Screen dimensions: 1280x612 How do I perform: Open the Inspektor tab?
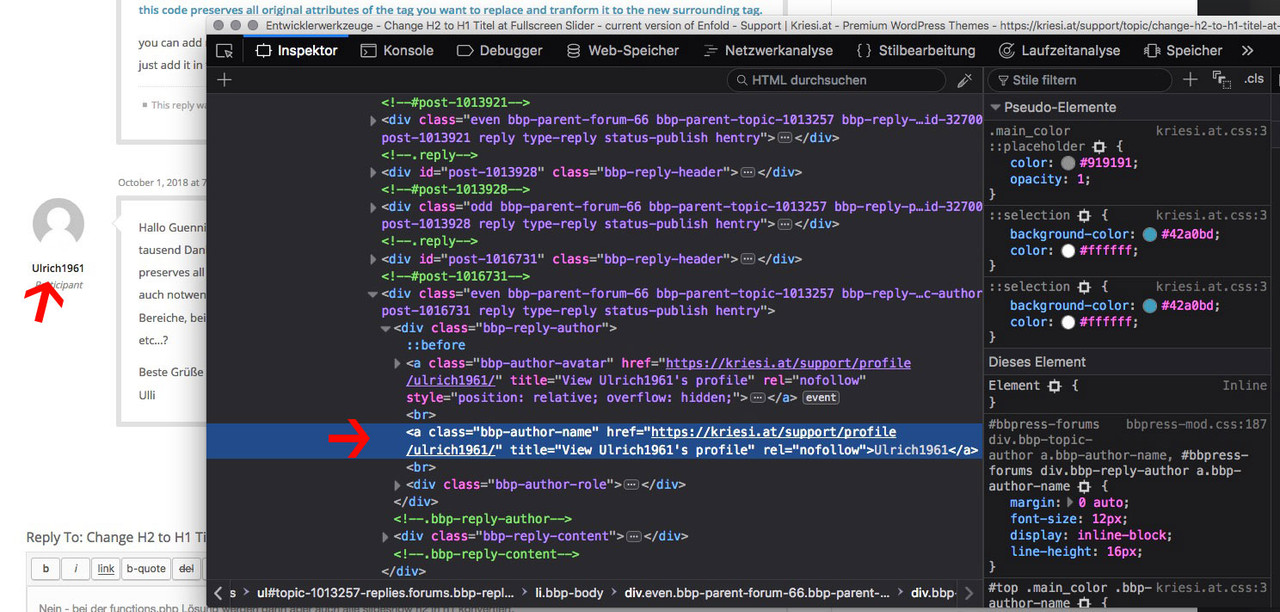[x=296, y=50]
